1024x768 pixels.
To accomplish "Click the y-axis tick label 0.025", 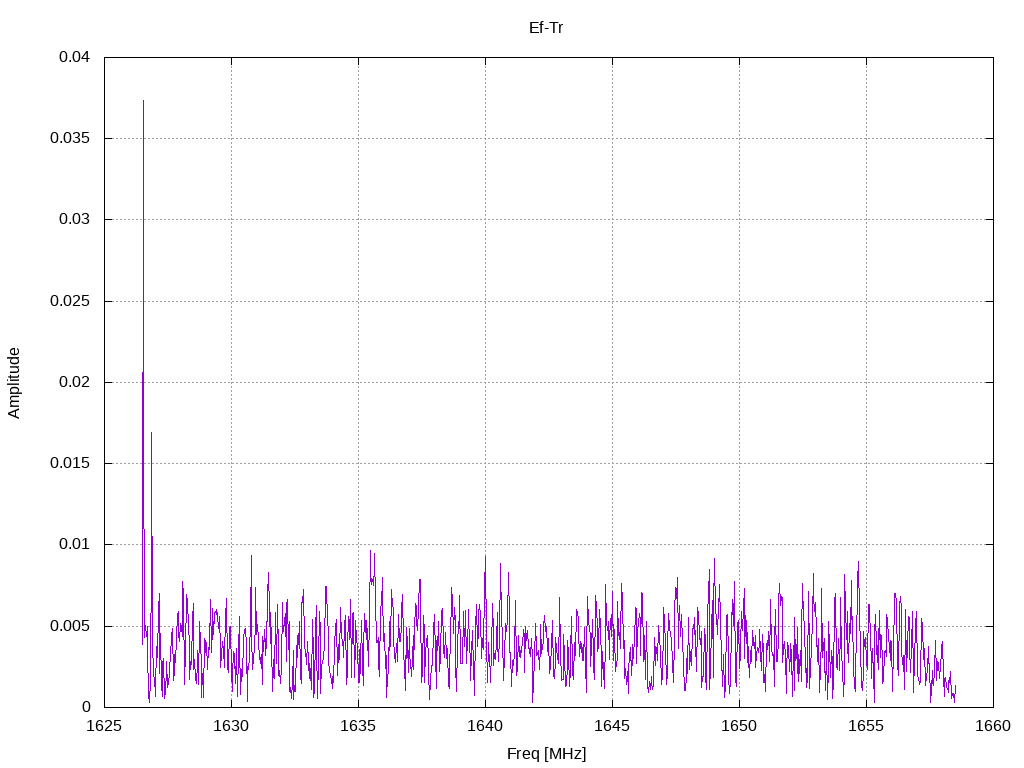I will coord(70,301).
